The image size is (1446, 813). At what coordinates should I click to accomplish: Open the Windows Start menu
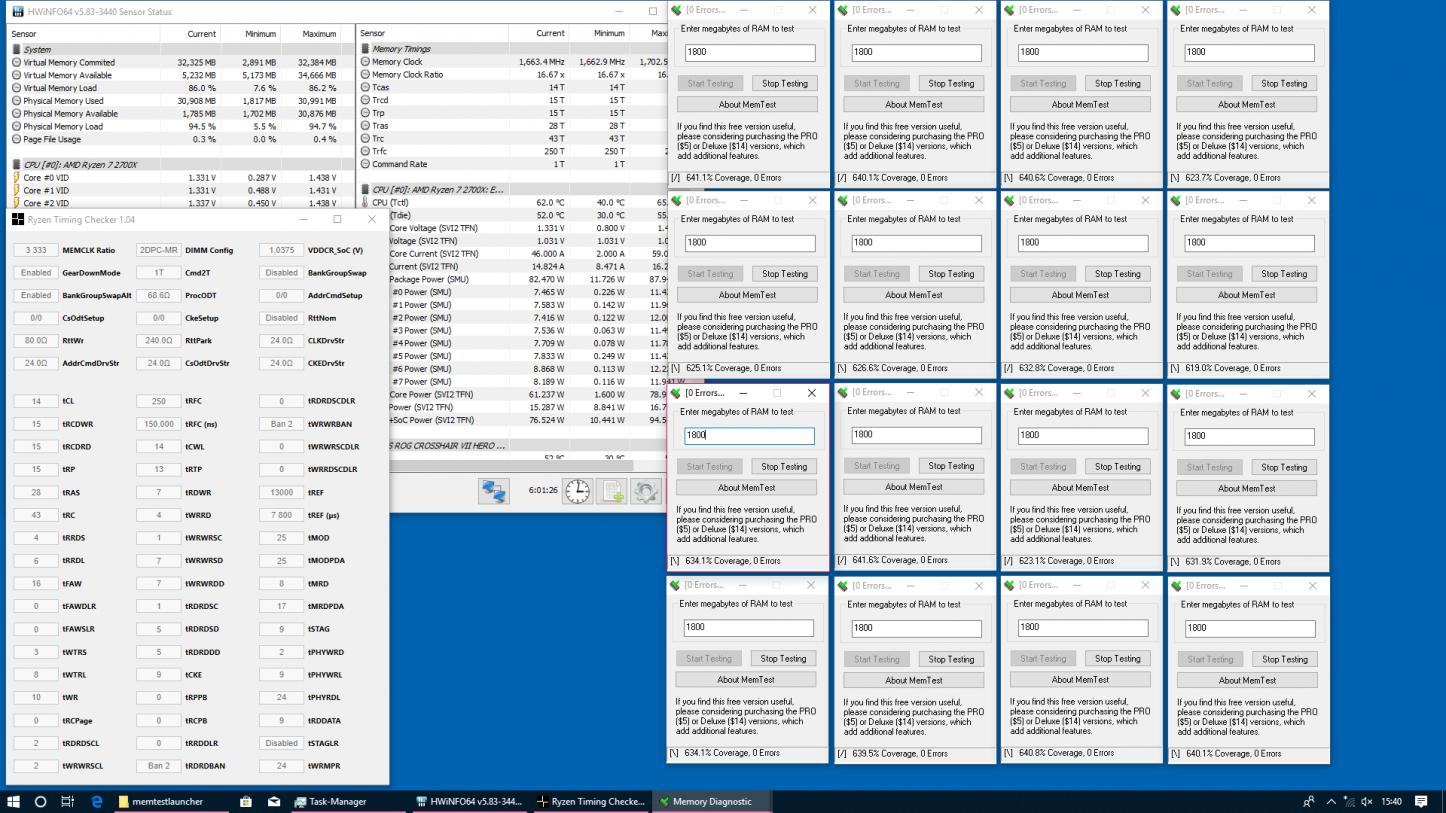[14, 801]
